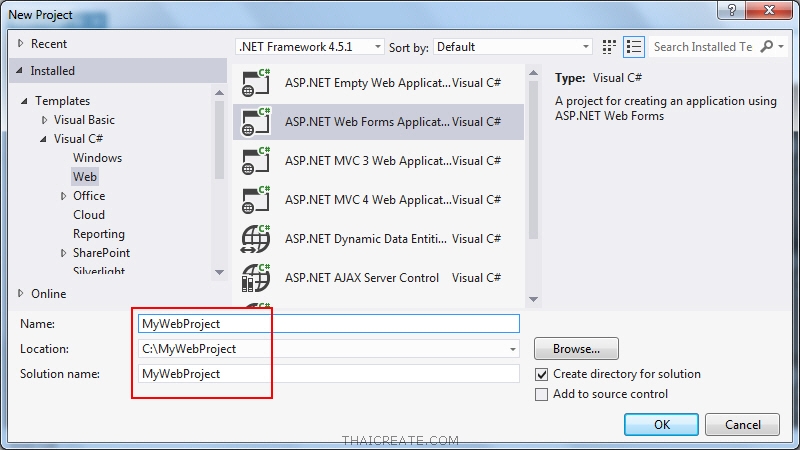This screenshot has height=450, width=800.
Task: Click the Cancel button
Action: click(x=742, y=424)
